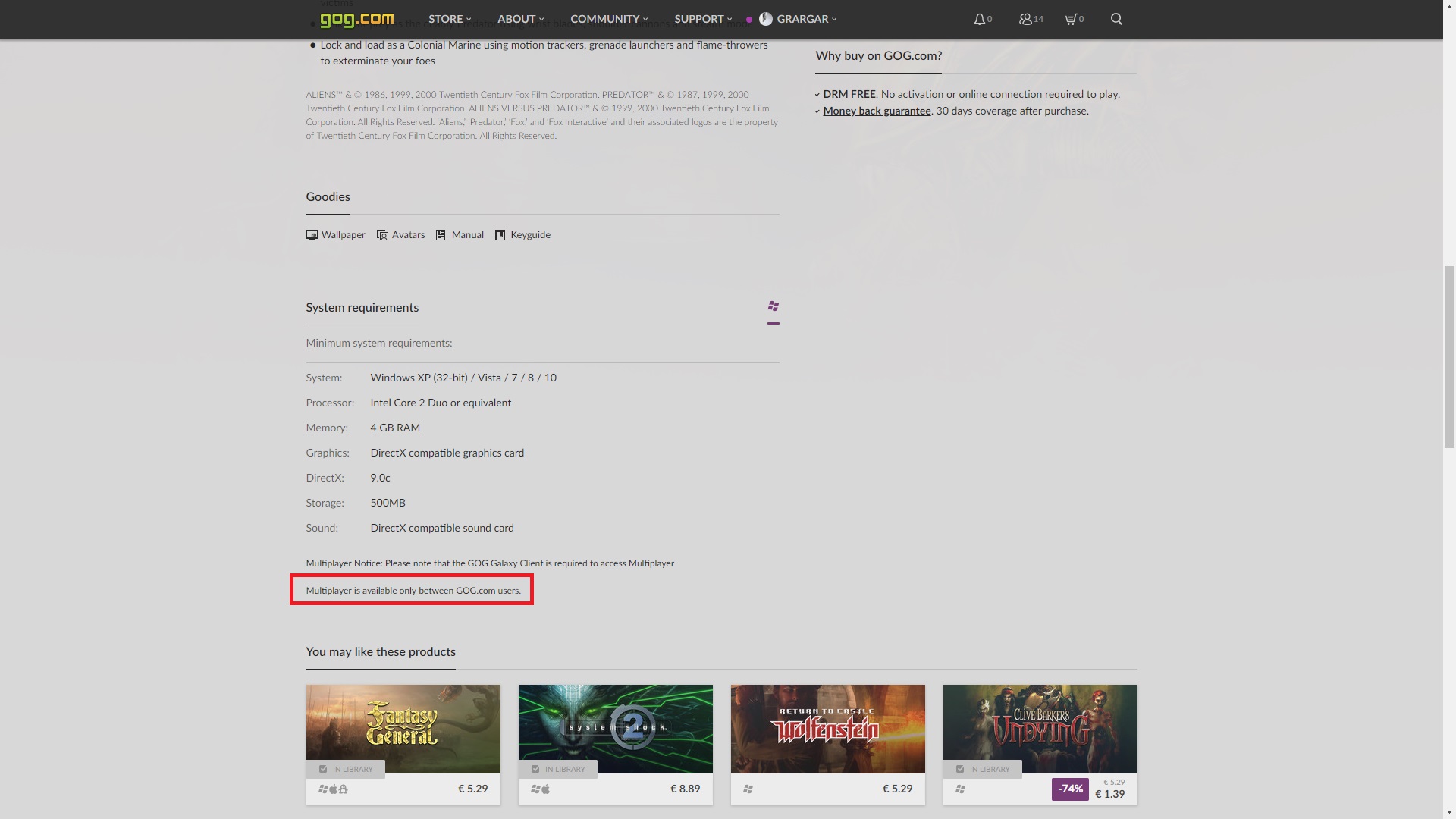Open the System Shock 2 cover thumbnail

616,729
